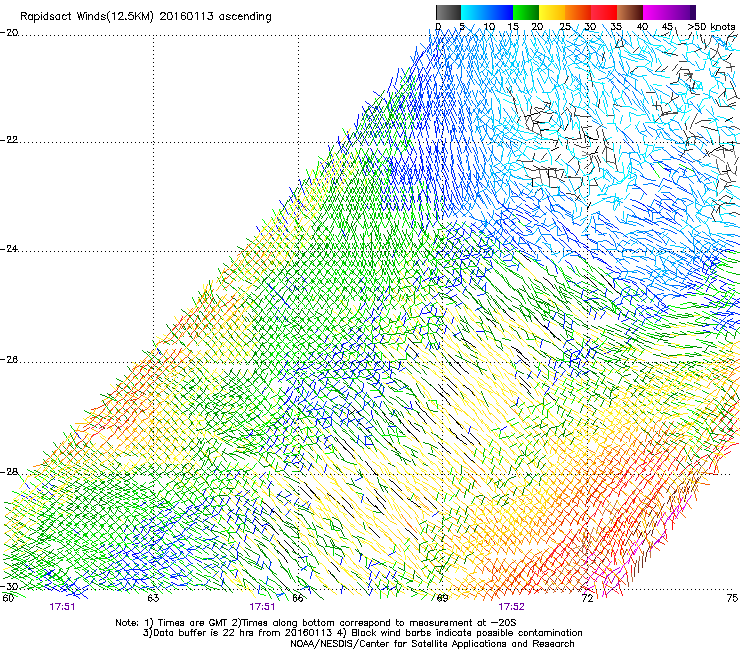Click the "-30" latitude axis label
This screenshot has height=650, width=740.
9,586
